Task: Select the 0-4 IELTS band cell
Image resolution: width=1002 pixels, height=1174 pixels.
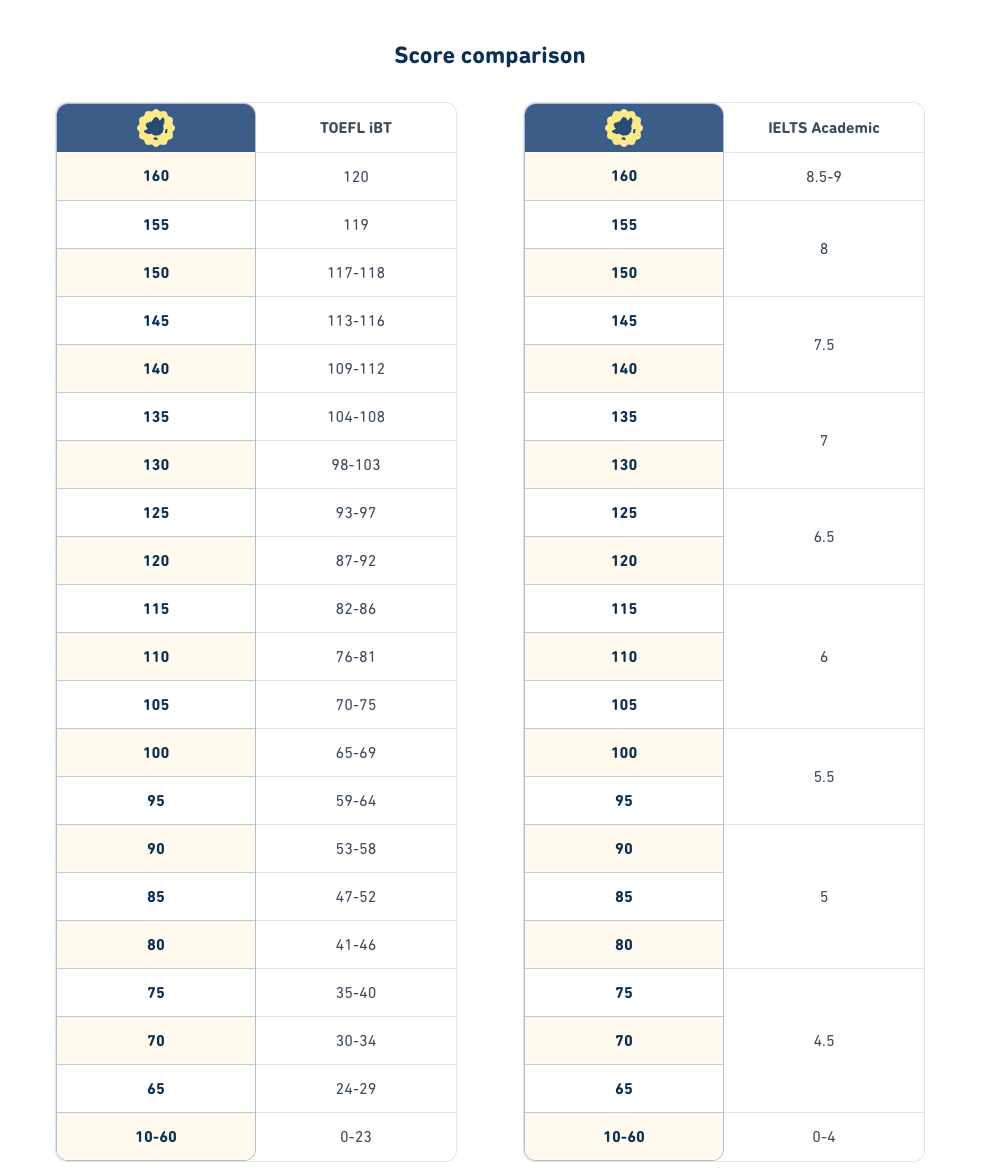Action: tap(824, 1137)
